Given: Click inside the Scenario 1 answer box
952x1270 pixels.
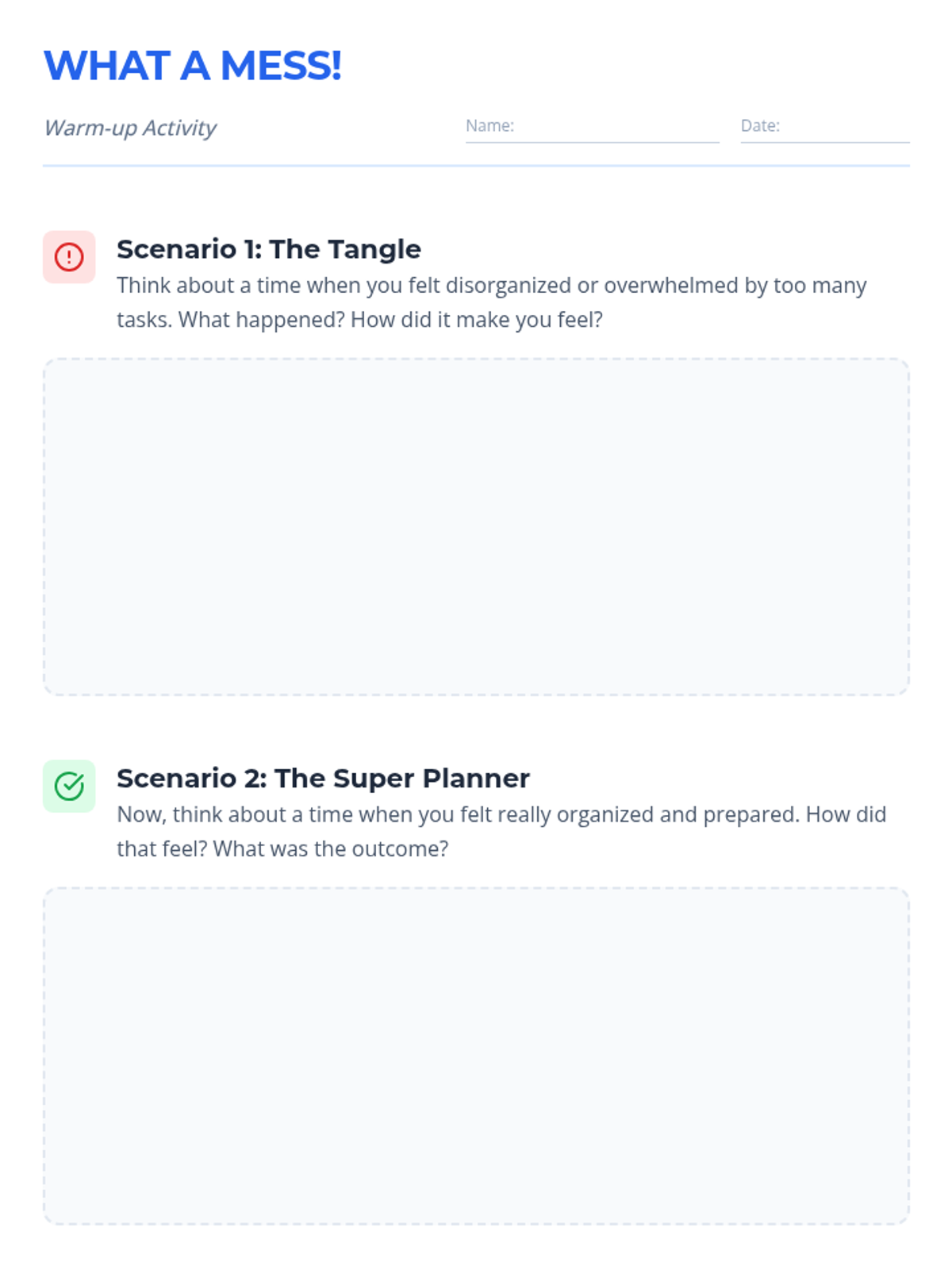Looking at the screenshot, I should 476,527.
